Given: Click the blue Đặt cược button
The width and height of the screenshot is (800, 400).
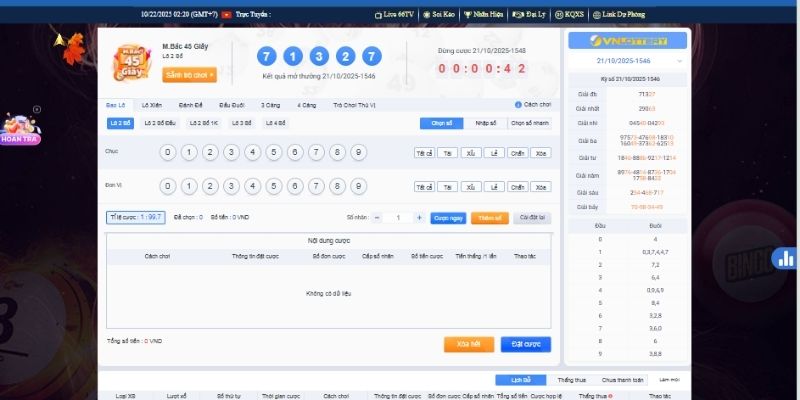Looking at the screenshot, I should tap(526, 344).
